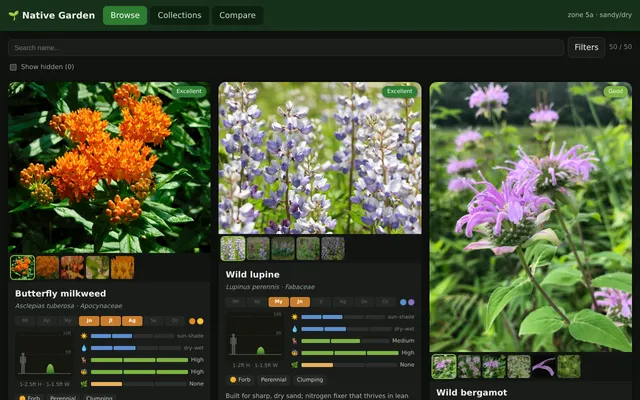Click yellow bloom color dot on Butterfly milkweed
This screenshot has height=400, width=640.
click(200, 321)
